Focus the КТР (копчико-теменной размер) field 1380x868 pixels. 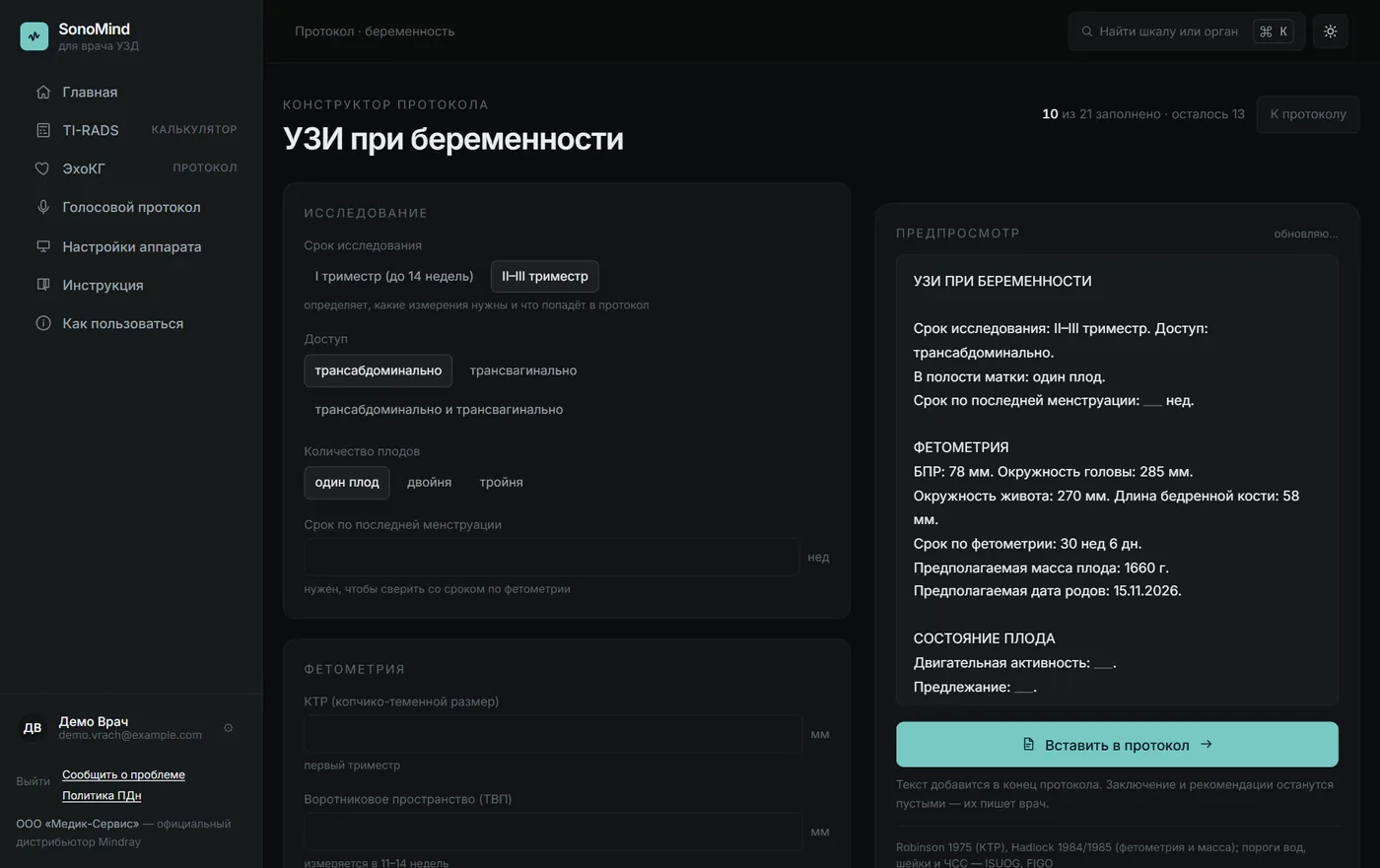click(x=553, y=734)
